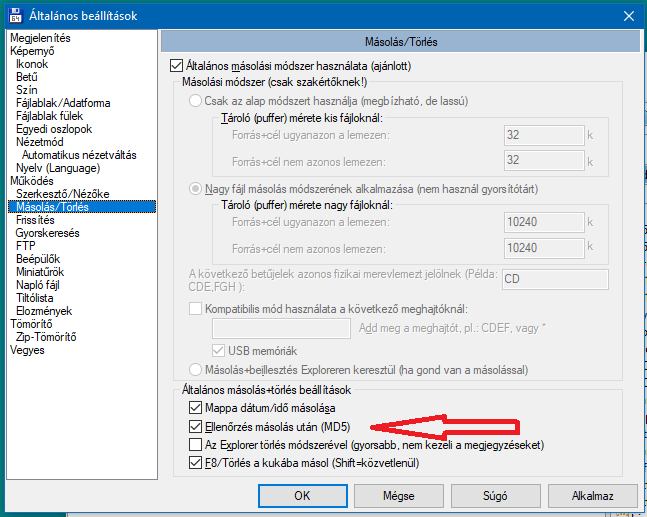Go to Nyelv (Language) settings
This screenshot has height=517, width=647.
pos(58,167)
